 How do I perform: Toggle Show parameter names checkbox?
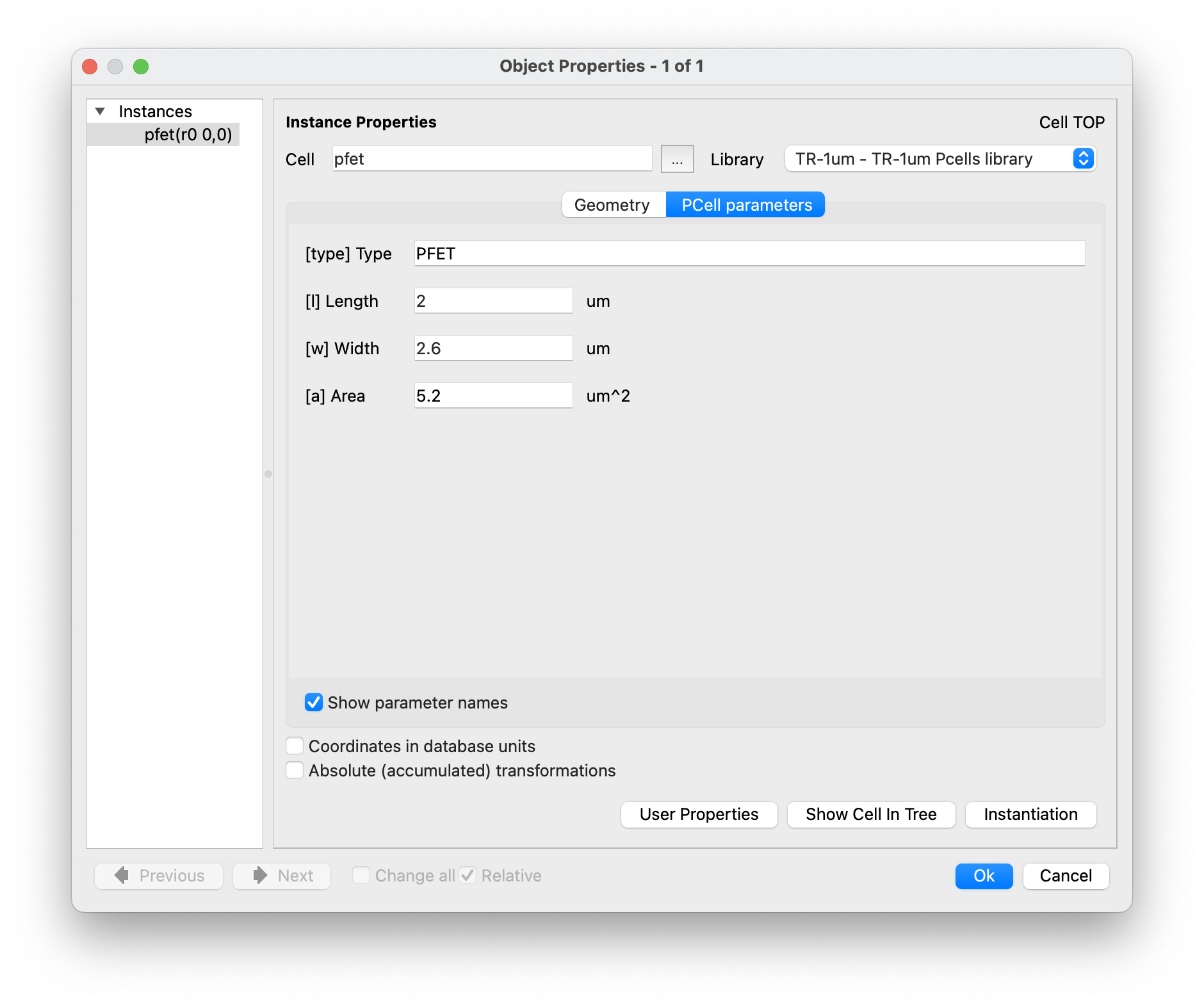[314, 703]
